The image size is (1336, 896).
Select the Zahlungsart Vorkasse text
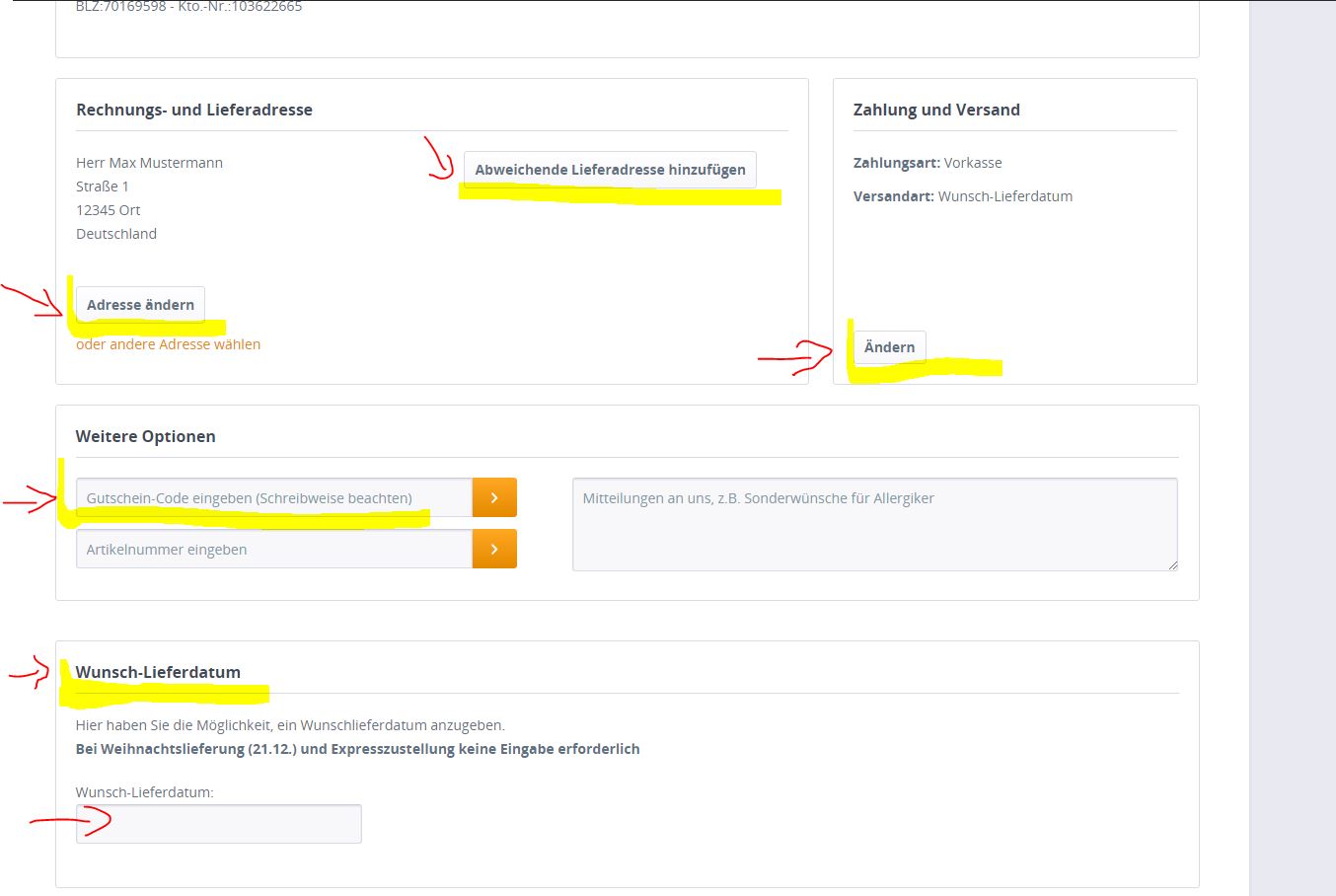927,163
